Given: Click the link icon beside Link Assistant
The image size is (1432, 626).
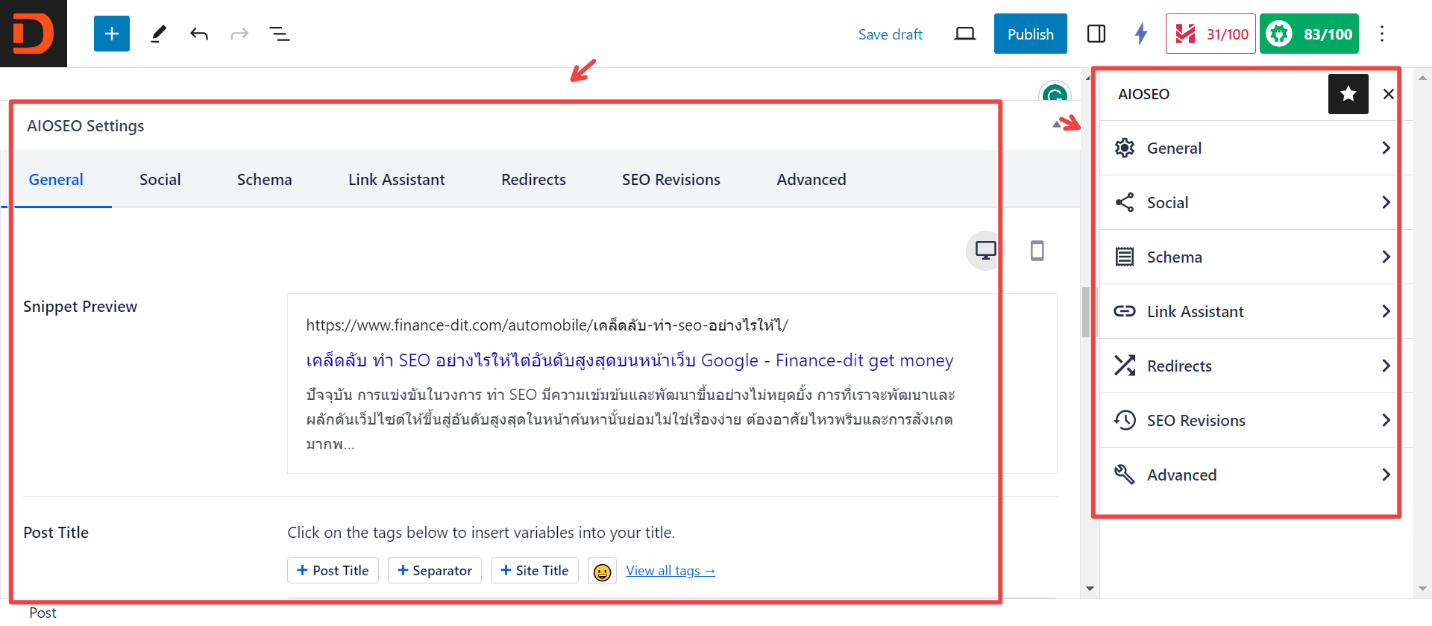Looking at the screenshot, I should pos(1125,312).
